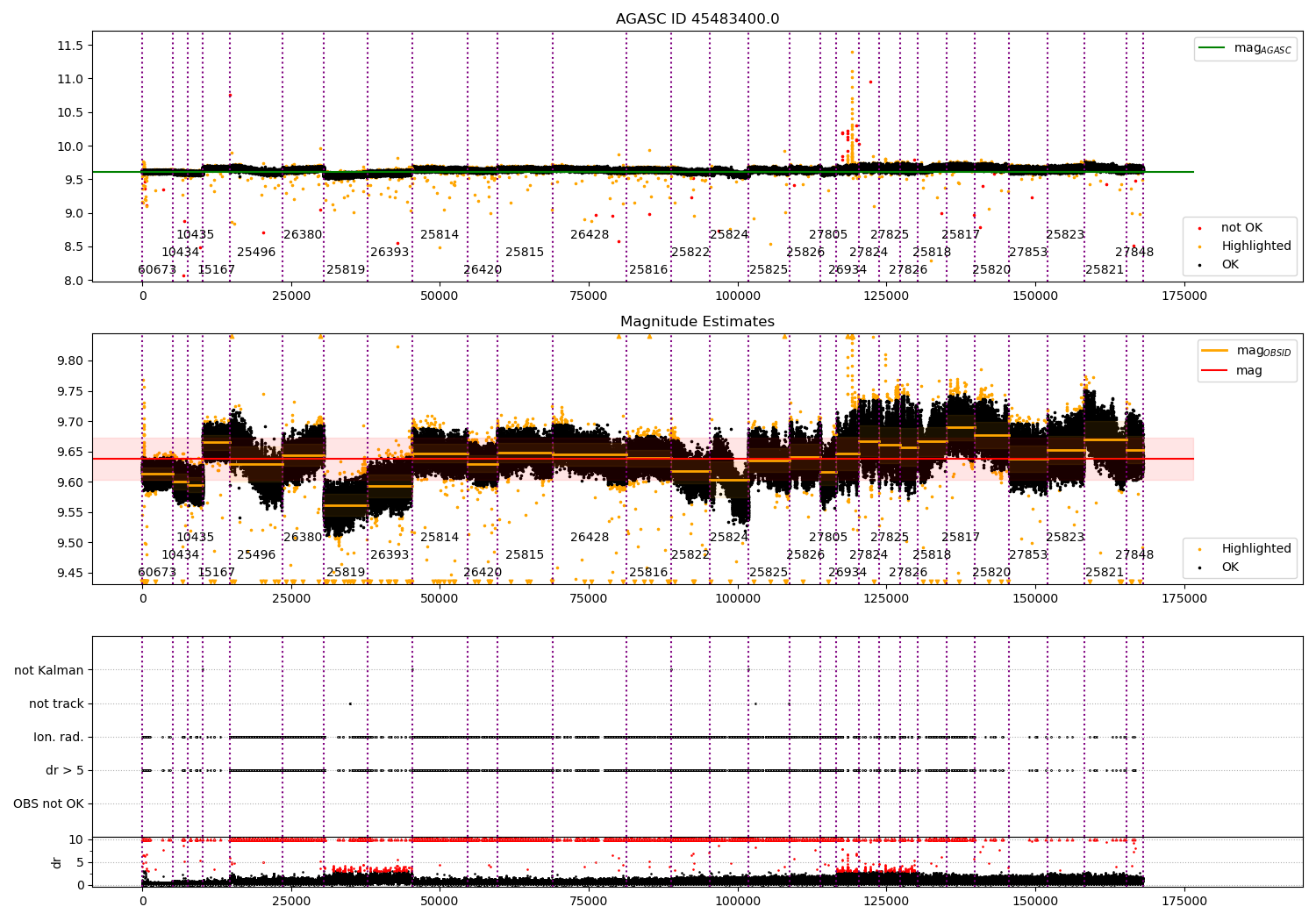Click the 'Ion. rad.' axis label
1316x921 pixels.
(59, 738)
